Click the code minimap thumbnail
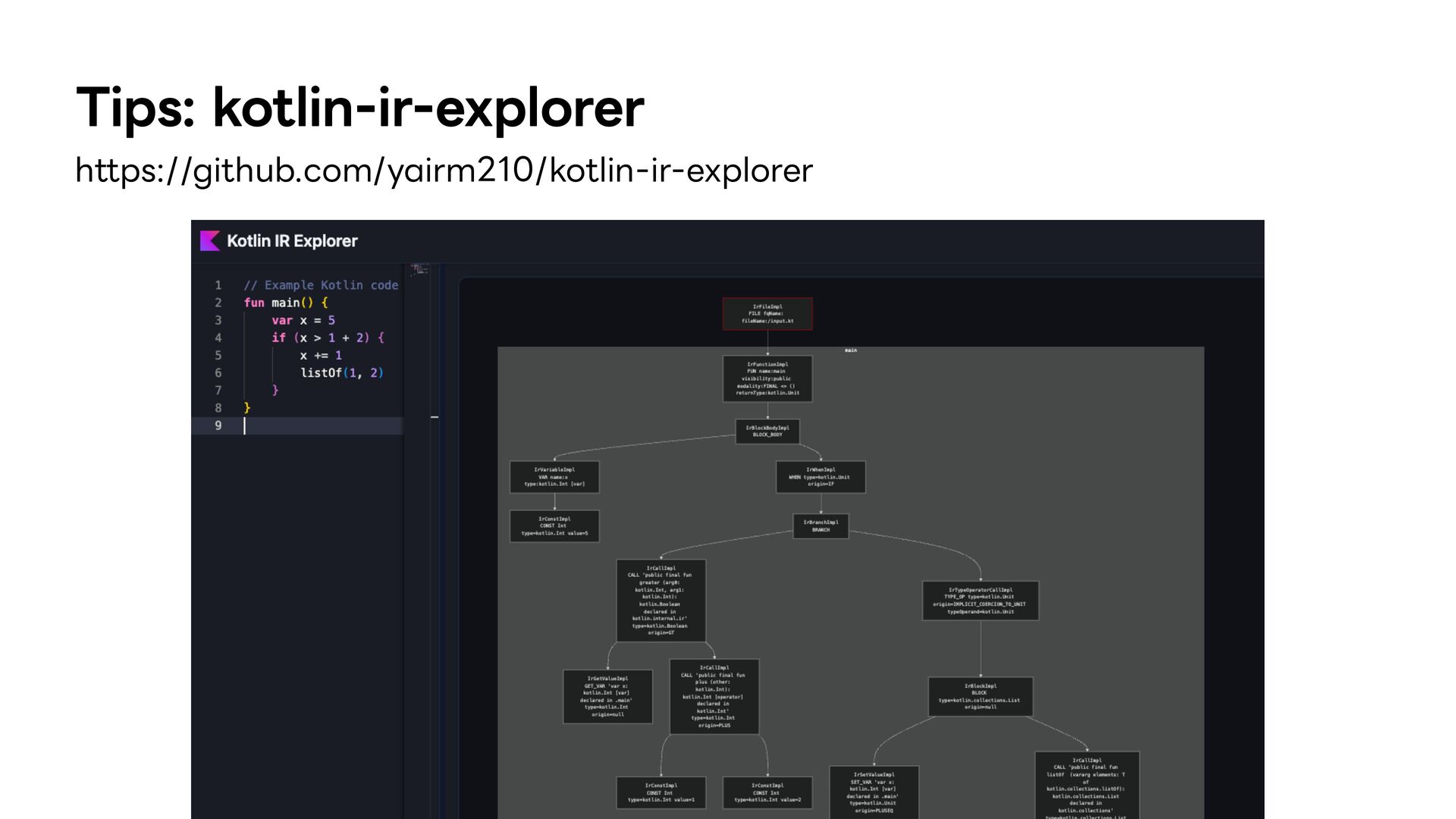This screenshot has height=819, width=1456. coord(419,268)
